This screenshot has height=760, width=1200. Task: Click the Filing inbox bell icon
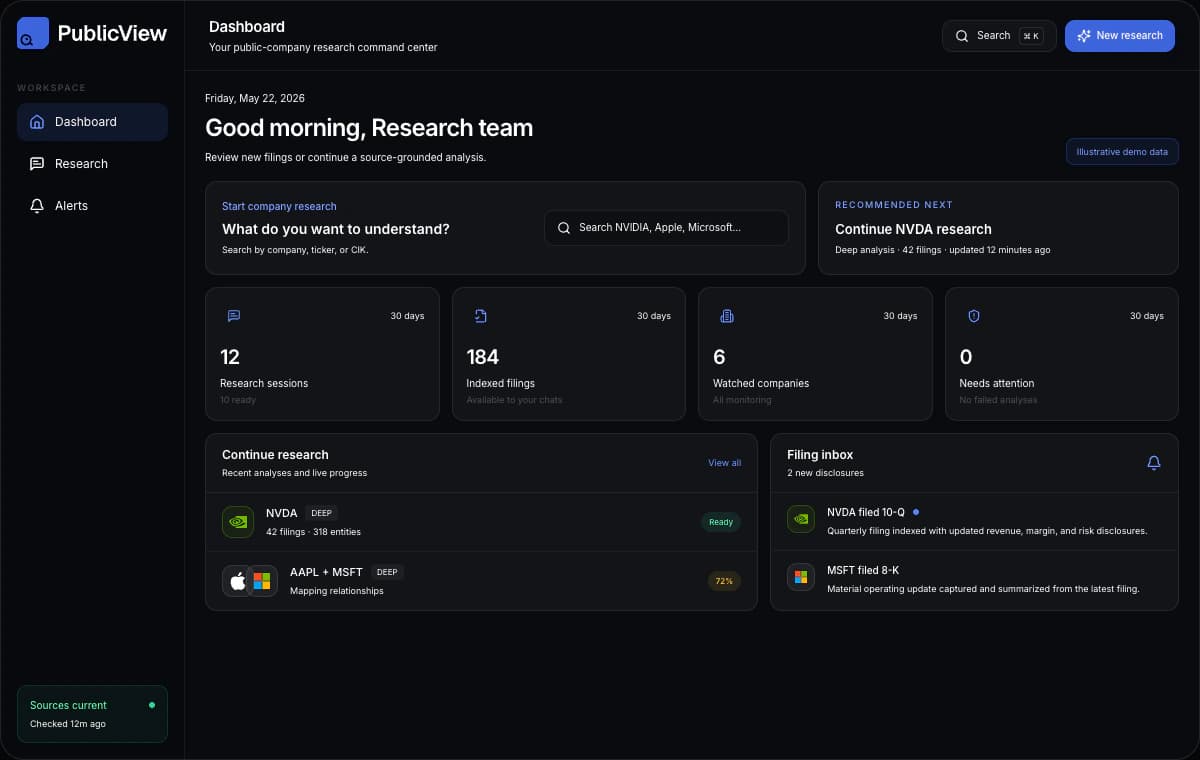(1154, 463)
